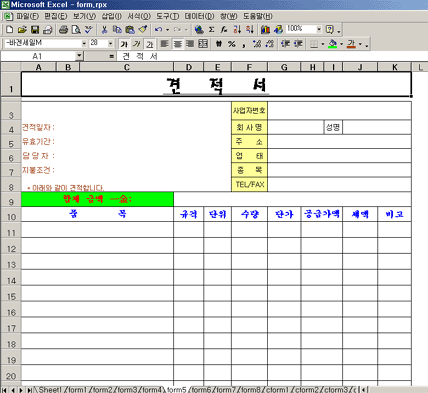The height and width of the screenshot is (393, 428).
Task: Apply Percent style icon
Action: coord(232,44)
